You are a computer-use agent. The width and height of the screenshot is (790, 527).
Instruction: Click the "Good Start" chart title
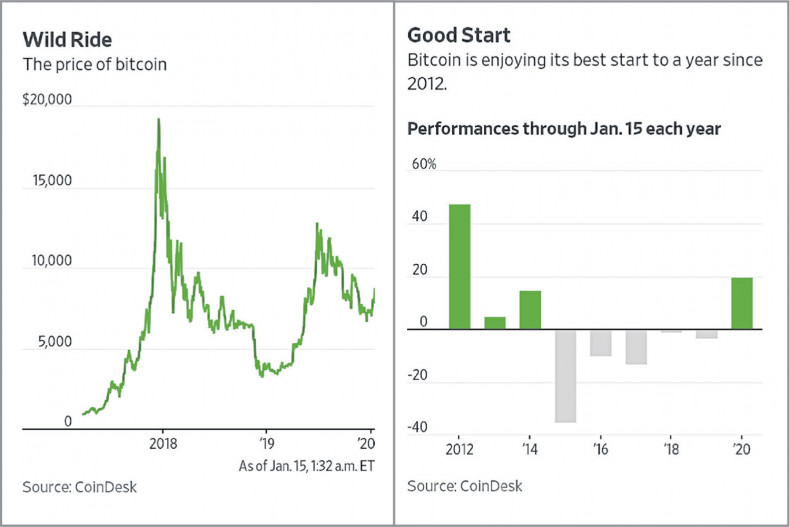(x=459, y=36)
